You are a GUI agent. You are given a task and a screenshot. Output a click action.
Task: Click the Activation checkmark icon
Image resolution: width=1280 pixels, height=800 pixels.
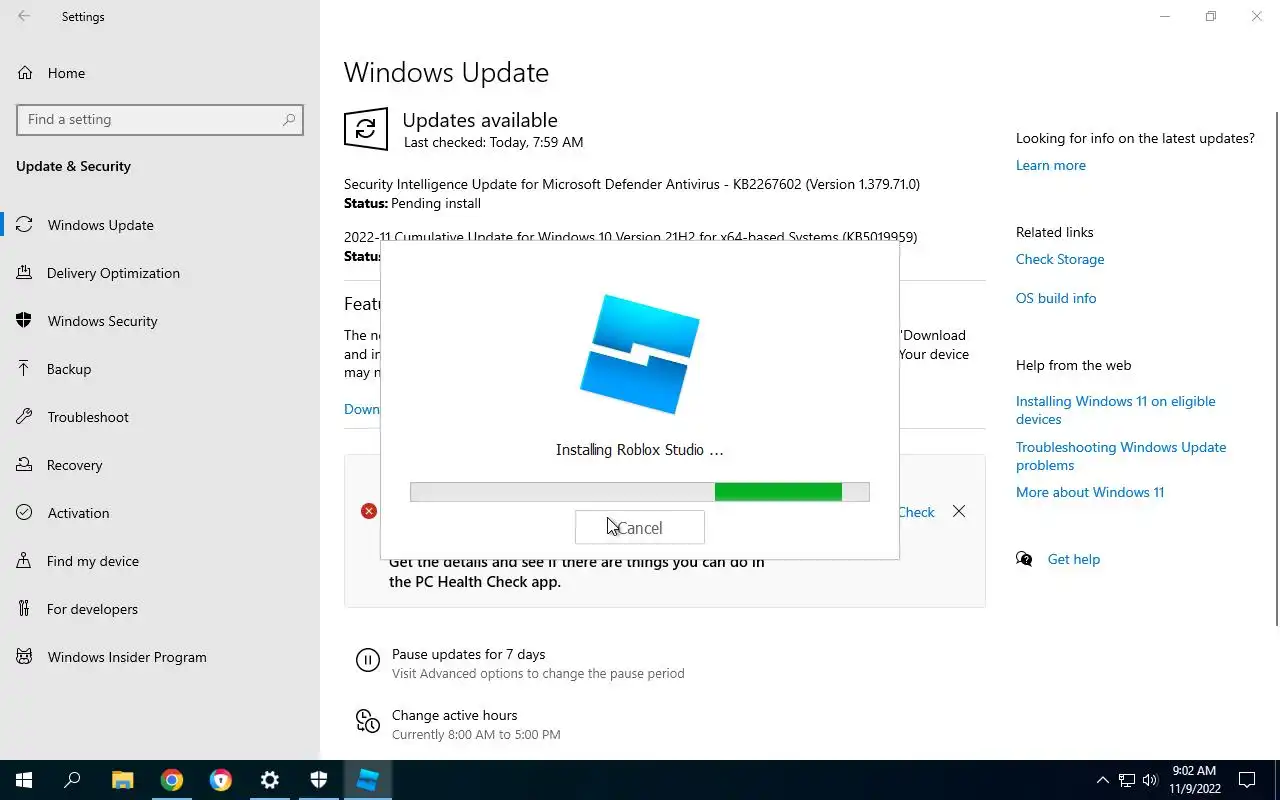[25, 513]
